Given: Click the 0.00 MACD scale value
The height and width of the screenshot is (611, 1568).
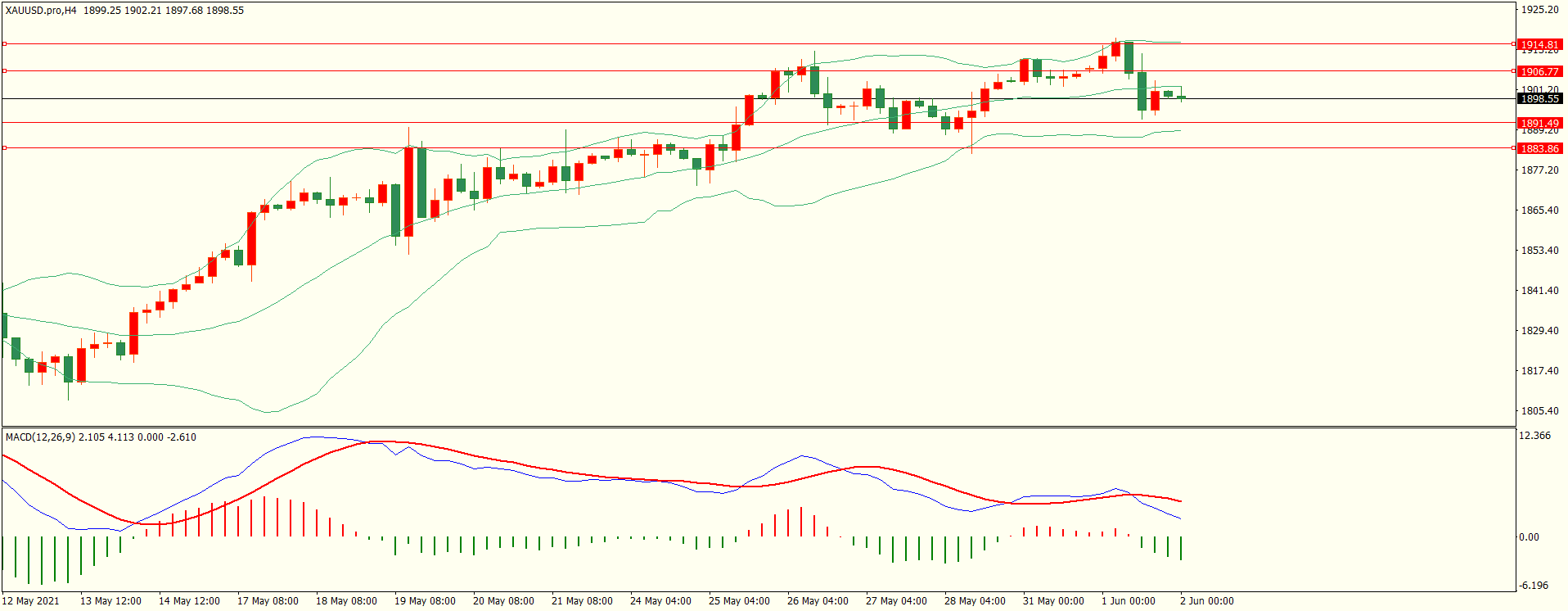Looking at the screenshot, I should point(1529,537).
